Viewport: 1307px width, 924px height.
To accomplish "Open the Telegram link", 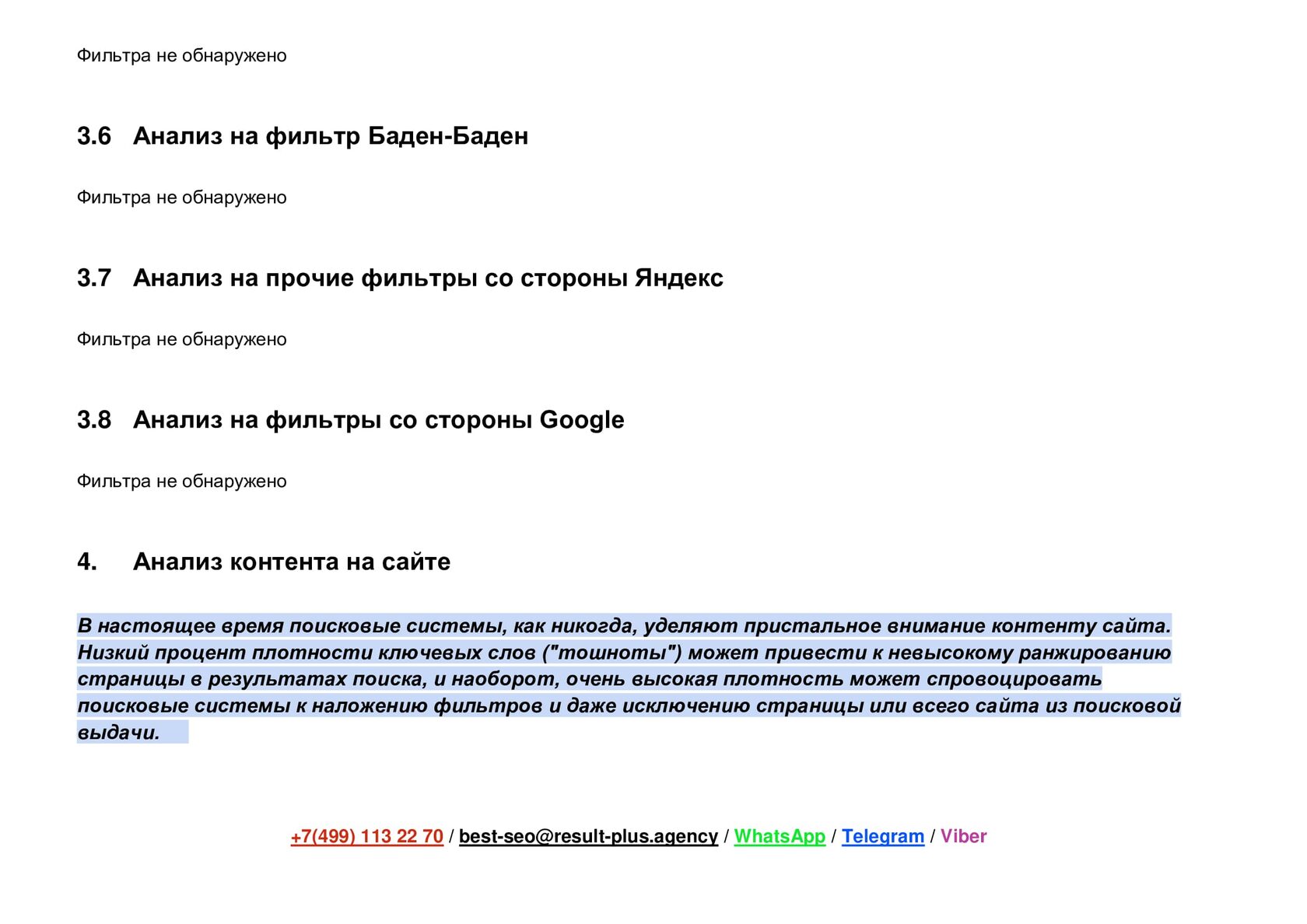I will [x=883, y=836].
